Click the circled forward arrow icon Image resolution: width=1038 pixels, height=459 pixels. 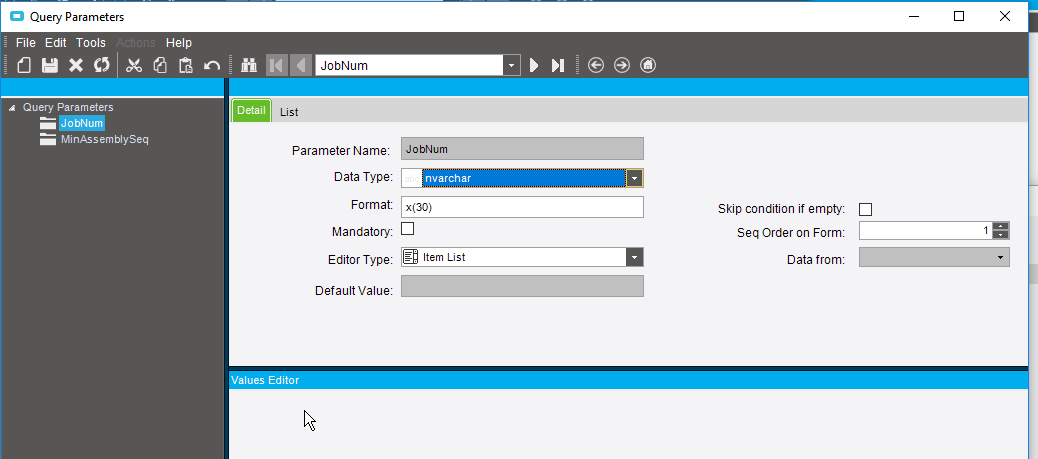[622, 65]
